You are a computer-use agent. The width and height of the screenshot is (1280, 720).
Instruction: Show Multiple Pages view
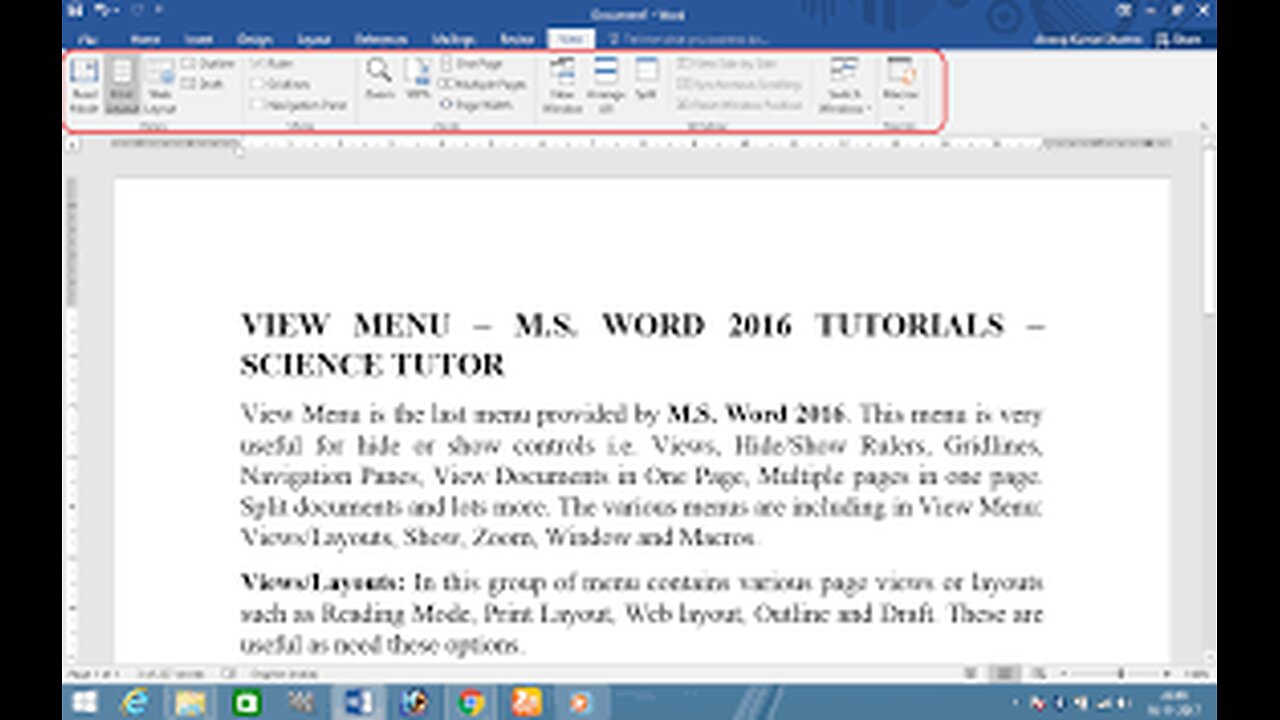click(x=483, y=84)
